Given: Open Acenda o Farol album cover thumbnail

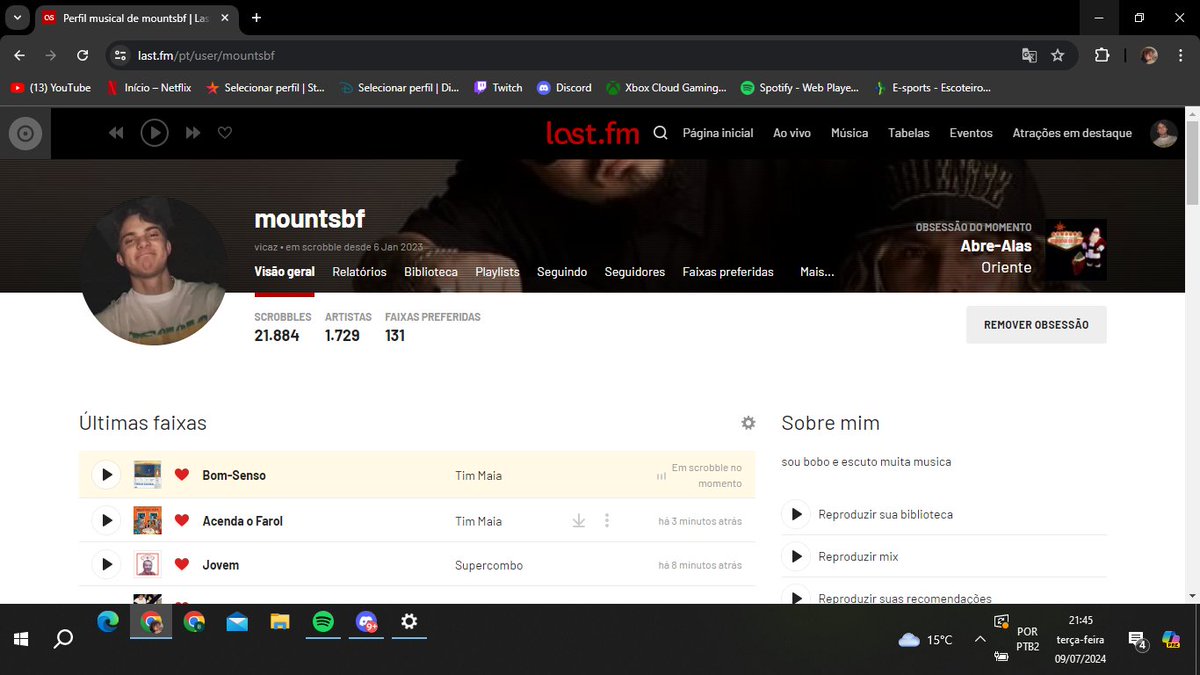Looking at the screenshot, I should coord(147,521).
